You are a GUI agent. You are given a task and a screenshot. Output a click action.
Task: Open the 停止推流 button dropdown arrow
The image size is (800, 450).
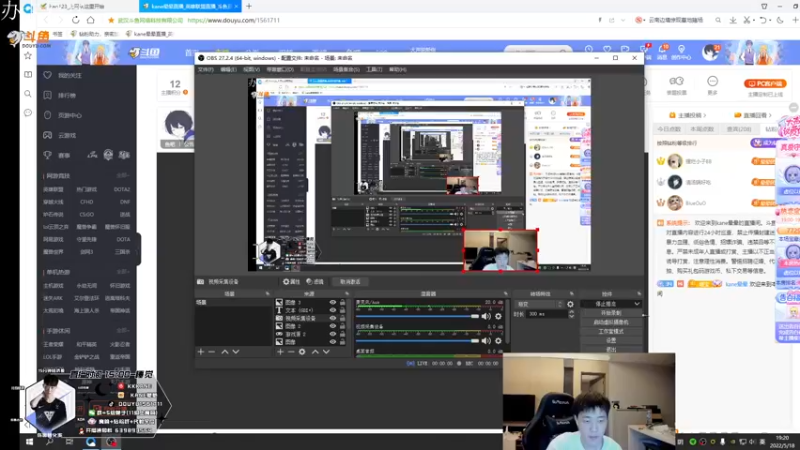click(x=637, y=304)
